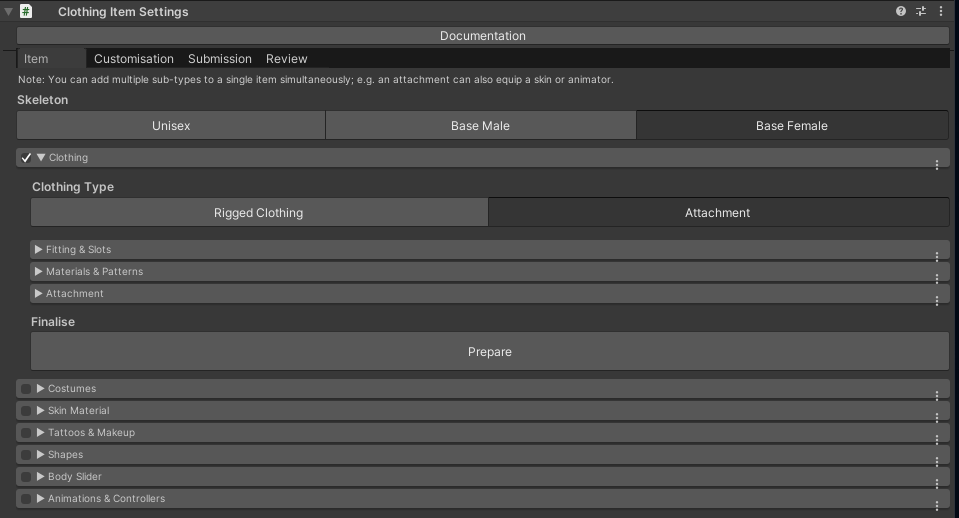Viewport: 959px width, 518px height.
Task: Click the Prepare button
Action: click(489, 352)
